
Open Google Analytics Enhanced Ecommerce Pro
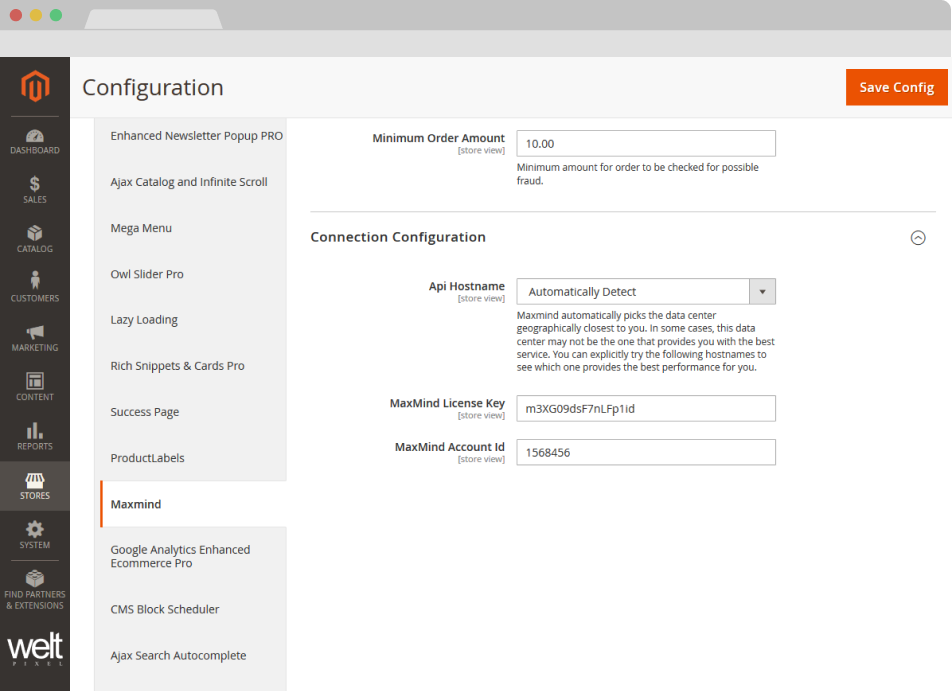point(181,556)
